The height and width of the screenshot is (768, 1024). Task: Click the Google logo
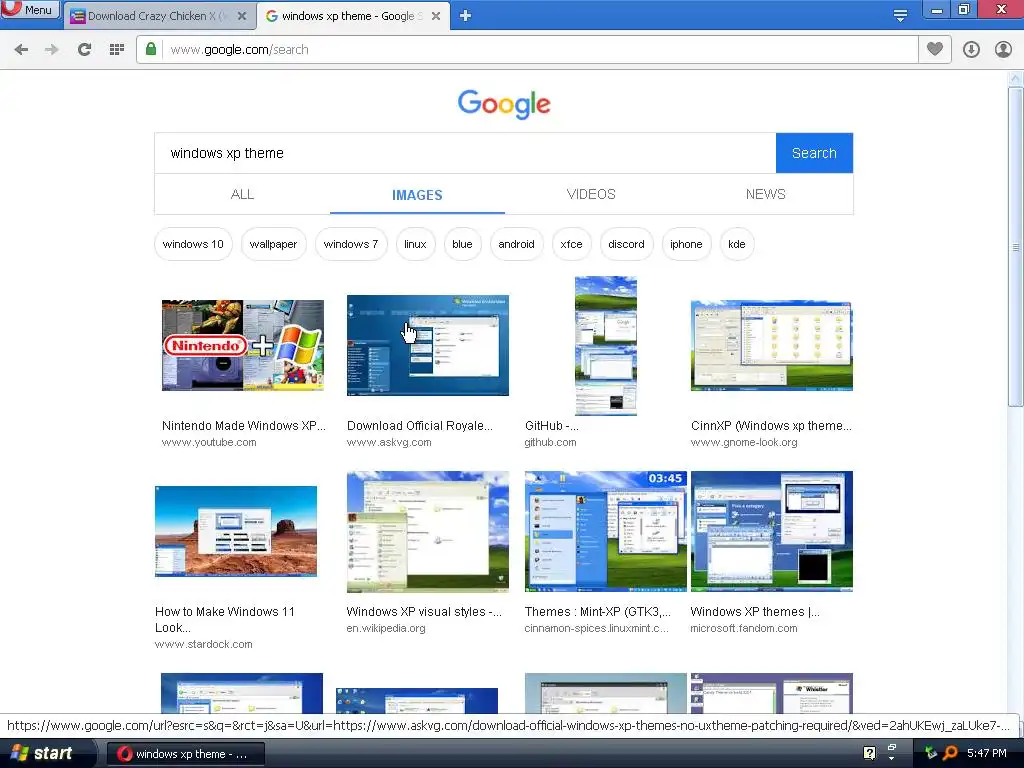tap(504, 104)
